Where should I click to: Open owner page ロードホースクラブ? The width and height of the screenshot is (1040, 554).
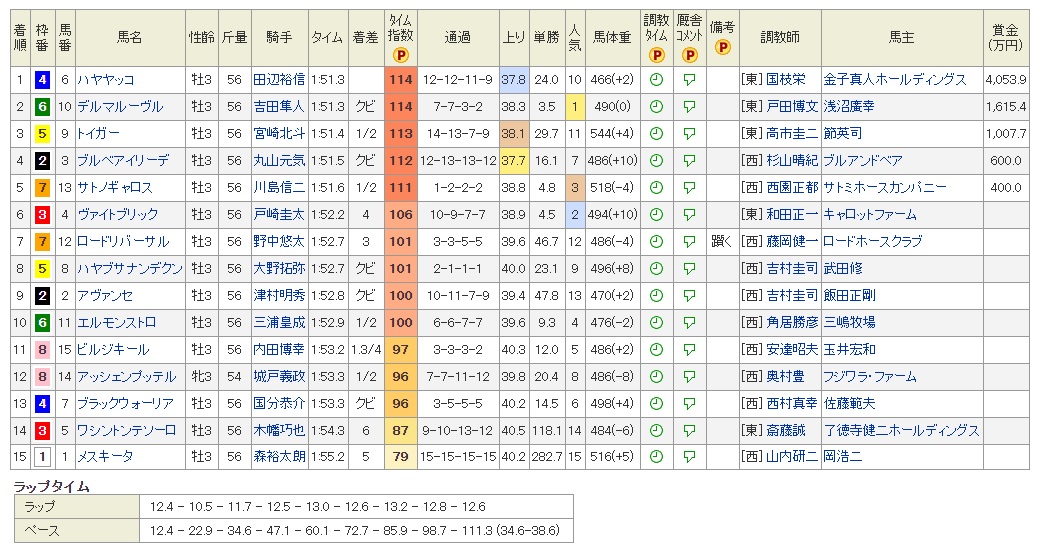(x=873, y=242)
